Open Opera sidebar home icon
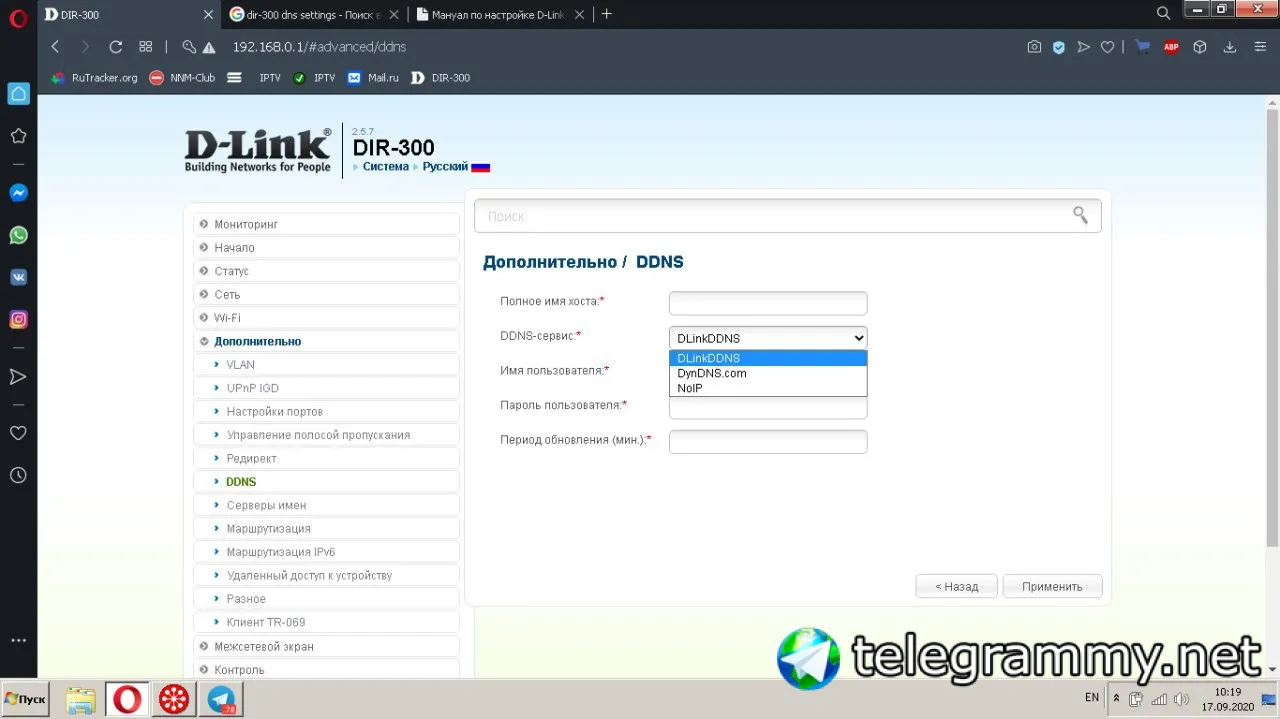This screenshot has height=719, width=1280. click(18, 94)
